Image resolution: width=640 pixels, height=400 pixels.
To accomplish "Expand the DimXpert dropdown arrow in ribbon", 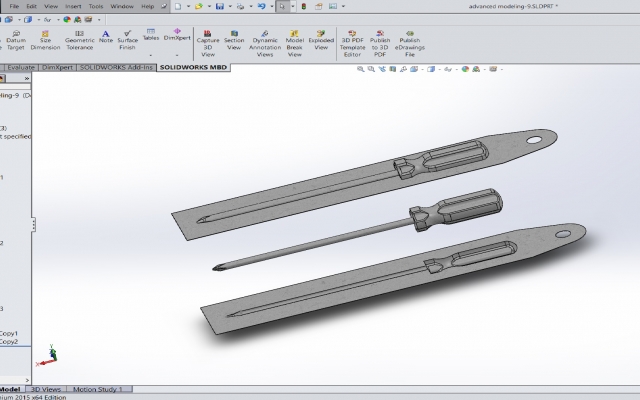I will tap(177, 55).
